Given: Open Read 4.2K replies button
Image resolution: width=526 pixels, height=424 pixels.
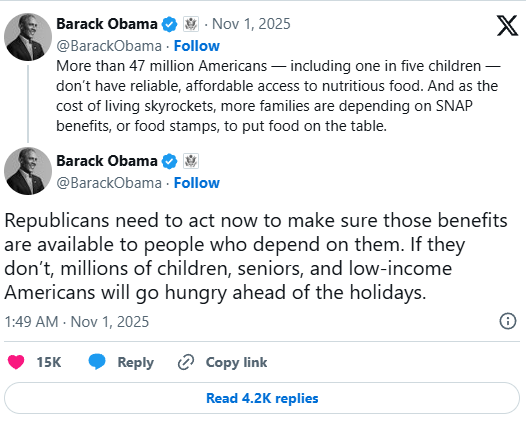Looking at the screenshot, I should coord(262,398).
